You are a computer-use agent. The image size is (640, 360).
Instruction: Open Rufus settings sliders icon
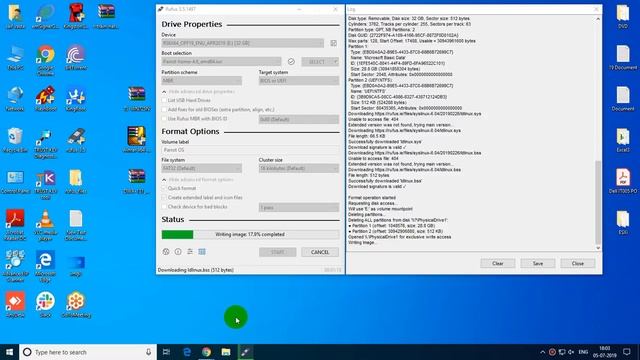(x=190, y=252)
